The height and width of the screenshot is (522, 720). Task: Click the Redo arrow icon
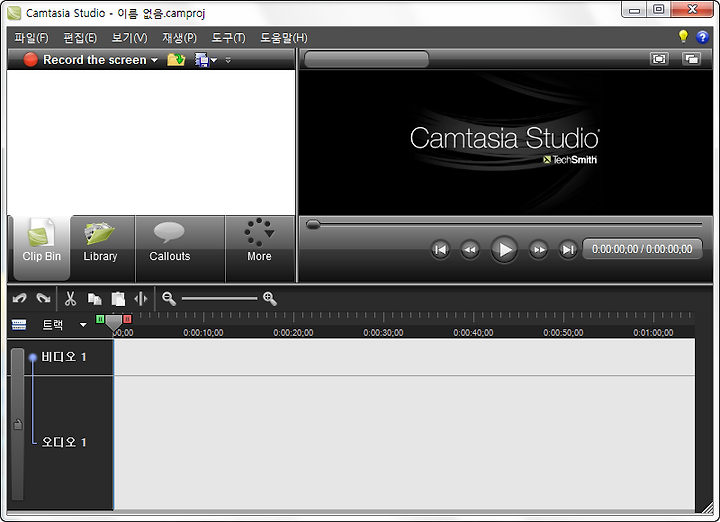[x=44, y=299]
